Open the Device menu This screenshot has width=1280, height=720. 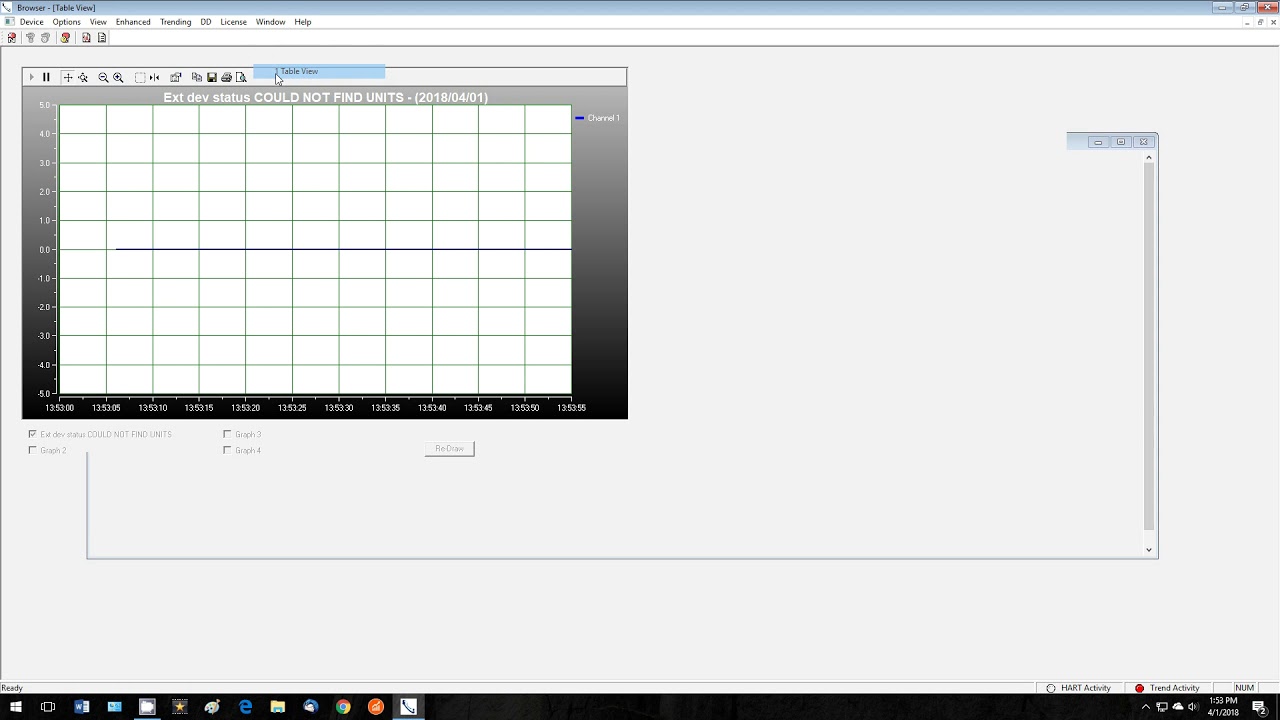point(31,22)
